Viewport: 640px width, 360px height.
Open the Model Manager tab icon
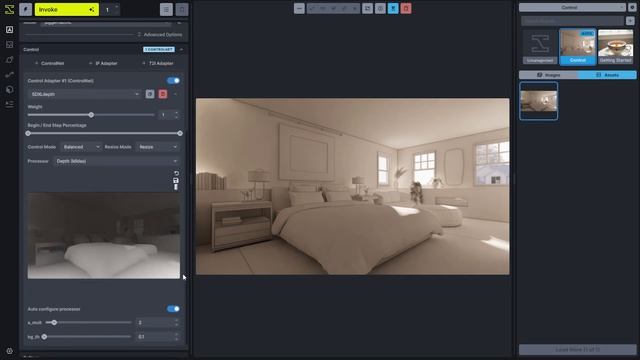[x=9, y=89]
